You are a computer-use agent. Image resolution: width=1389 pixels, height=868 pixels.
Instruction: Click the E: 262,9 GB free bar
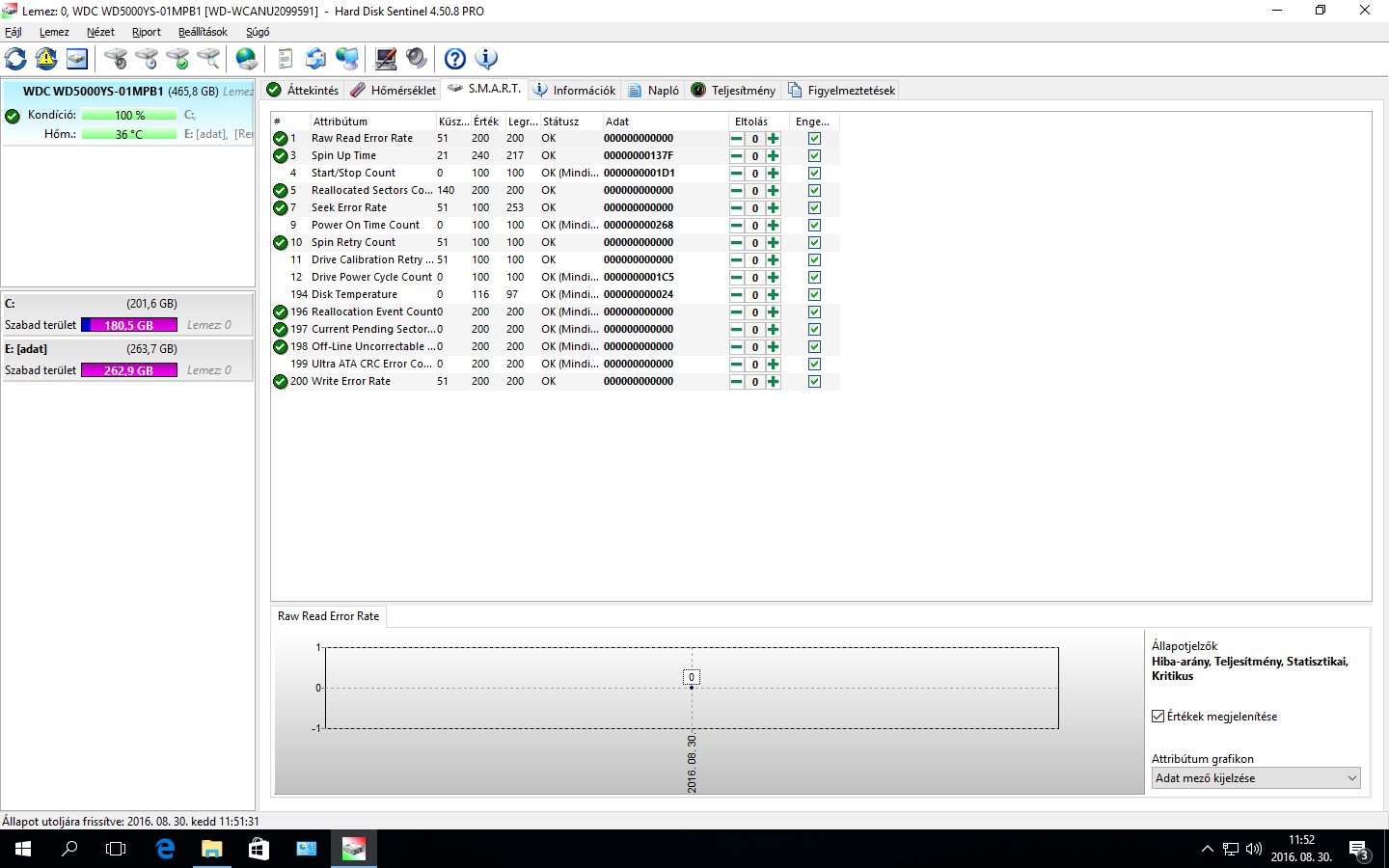129,370
